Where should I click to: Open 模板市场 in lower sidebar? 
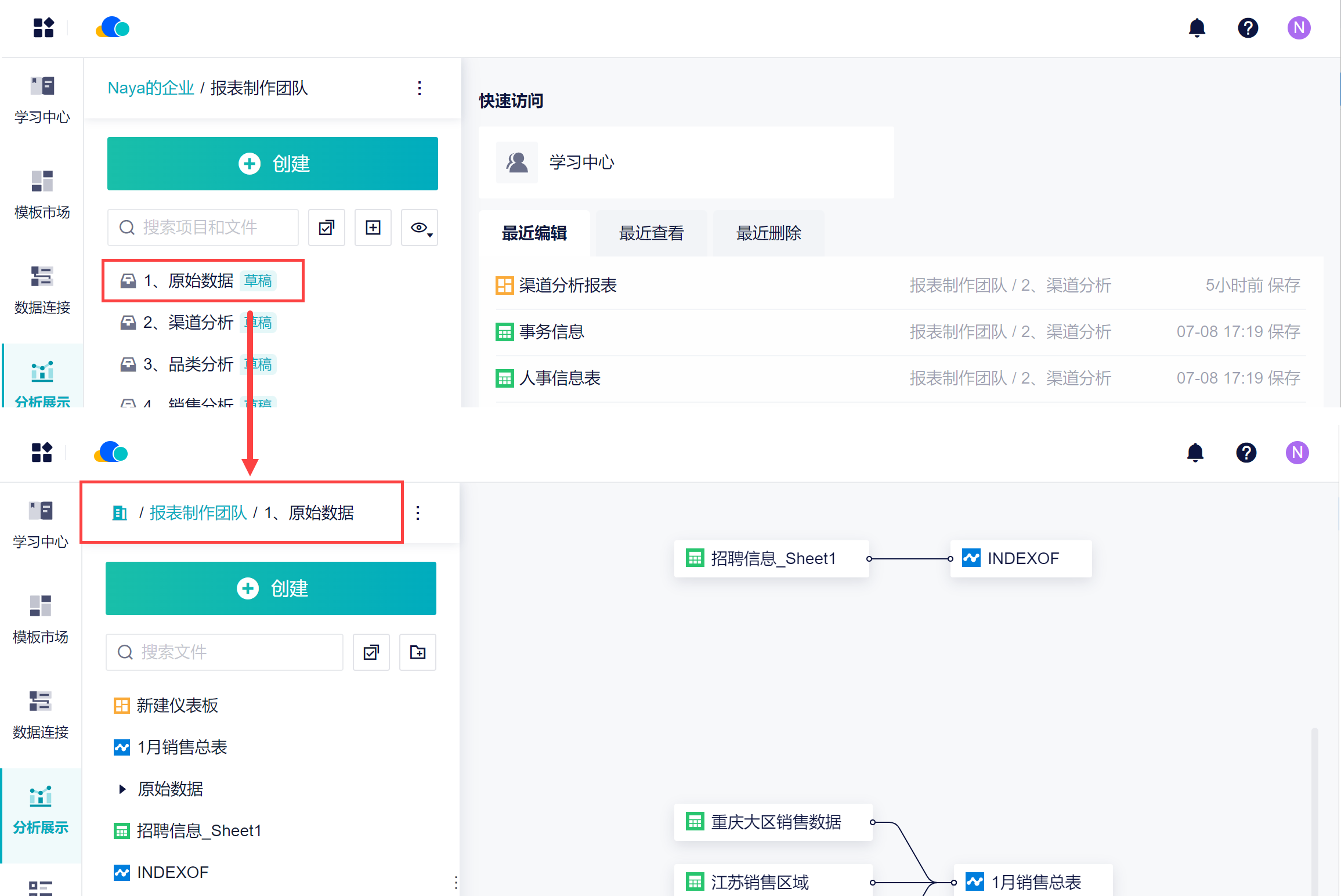tap(40, 620)
